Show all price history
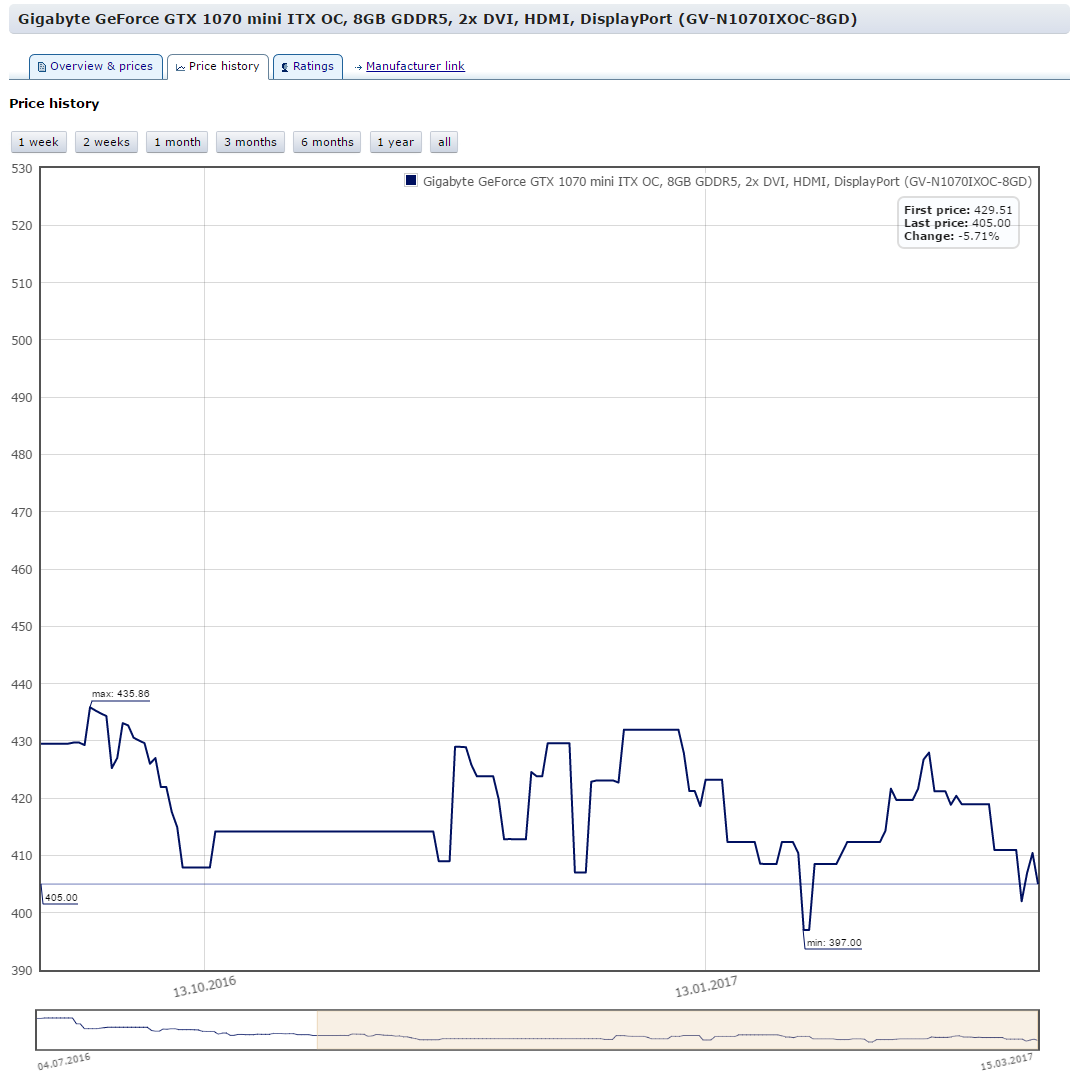Screen dimensions: 1073x1085 pyautogui.click(x=444, y=142)
